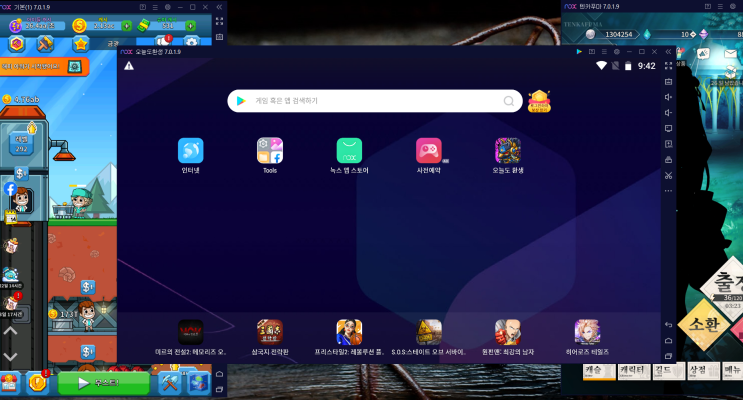The image size is (743, 400).
Task: Open the pickaxe and shovel menu in mining game
Action: (x=170, y=383)
